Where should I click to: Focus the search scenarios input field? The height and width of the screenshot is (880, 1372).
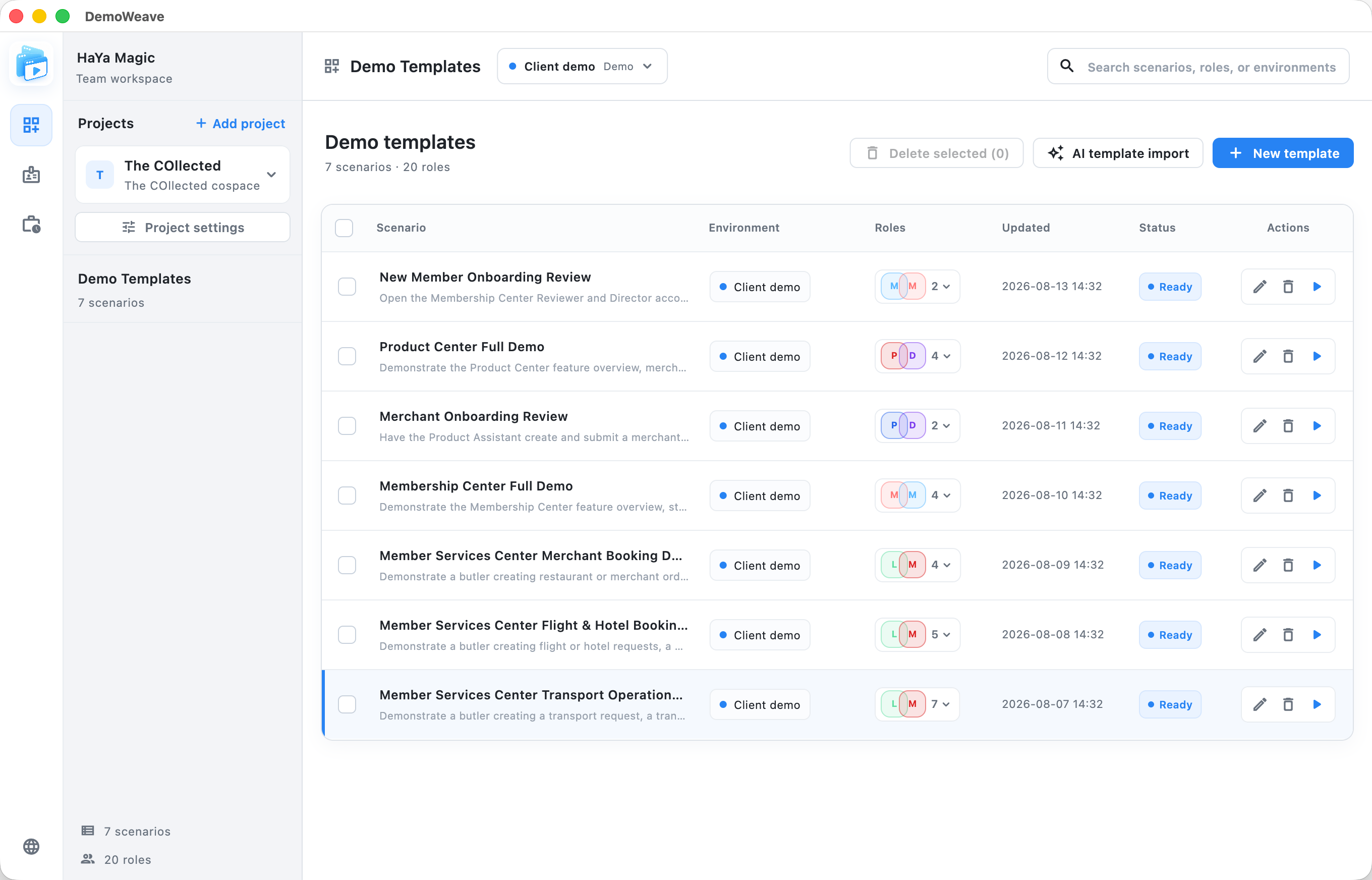[x=1198, y=66]
